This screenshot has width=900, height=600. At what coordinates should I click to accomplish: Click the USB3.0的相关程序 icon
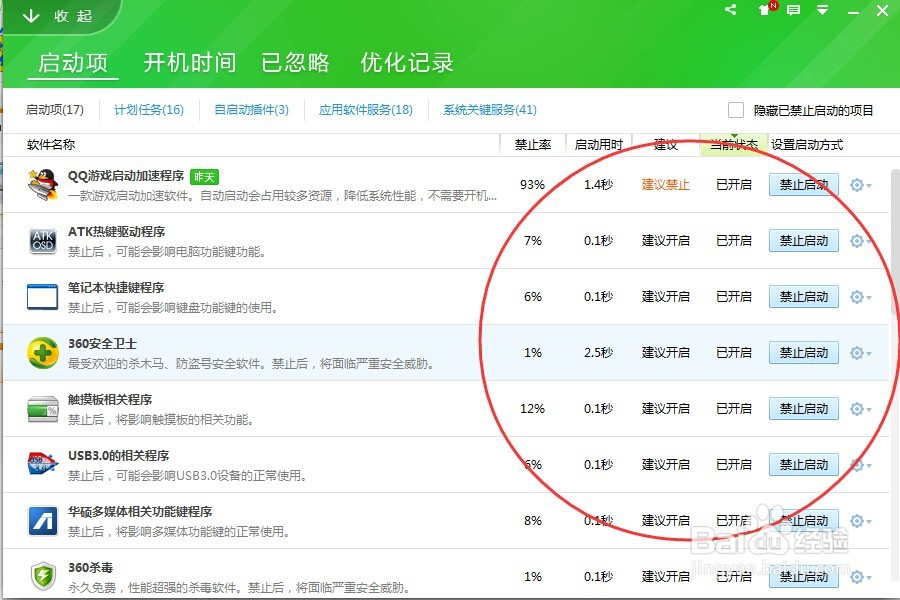(x=43, y=464)
